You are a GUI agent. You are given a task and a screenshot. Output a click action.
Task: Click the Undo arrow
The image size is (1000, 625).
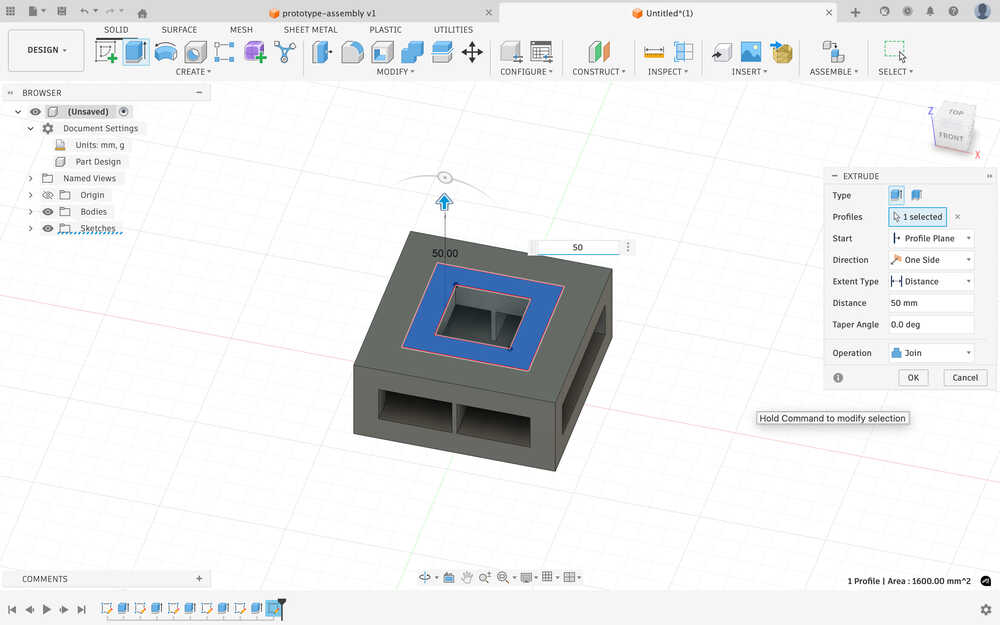tap(84, 11)
